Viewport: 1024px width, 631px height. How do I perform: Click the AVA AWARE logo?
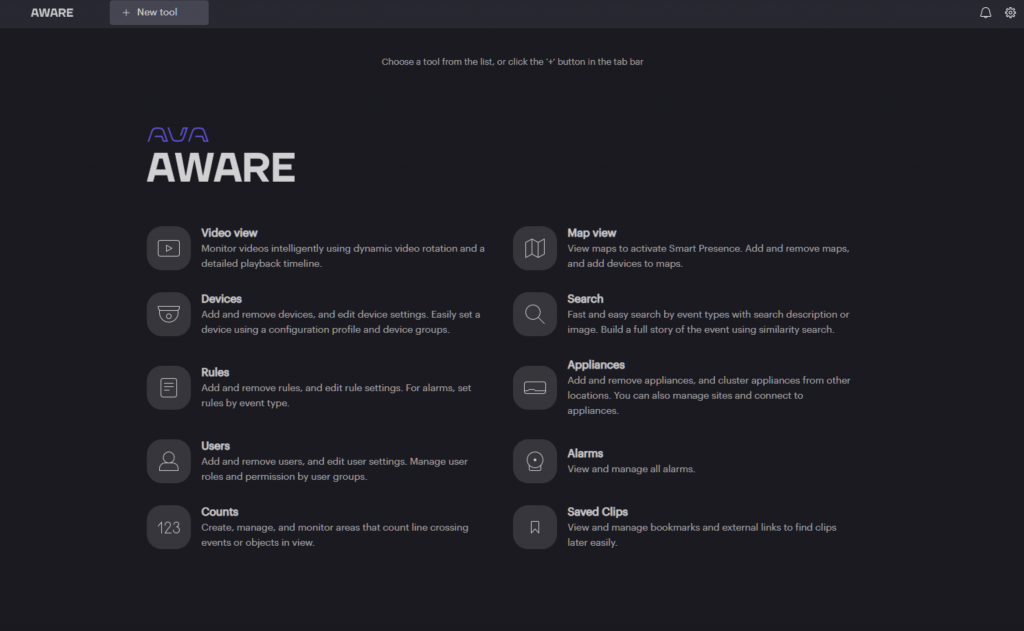220,150
